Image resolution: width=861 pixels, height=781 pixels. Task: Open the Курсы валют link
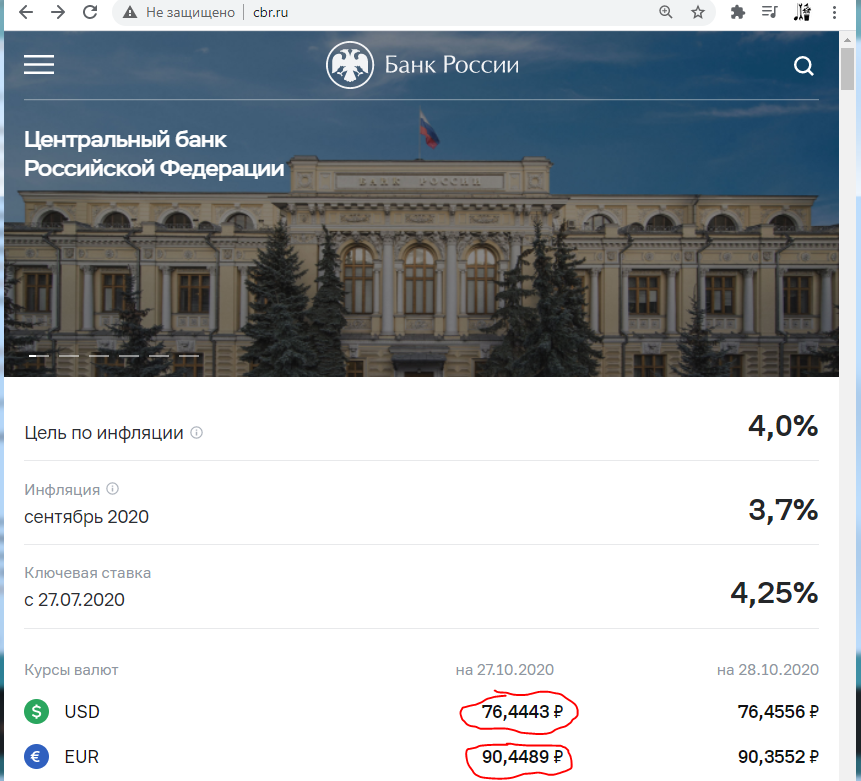point(71,670)
